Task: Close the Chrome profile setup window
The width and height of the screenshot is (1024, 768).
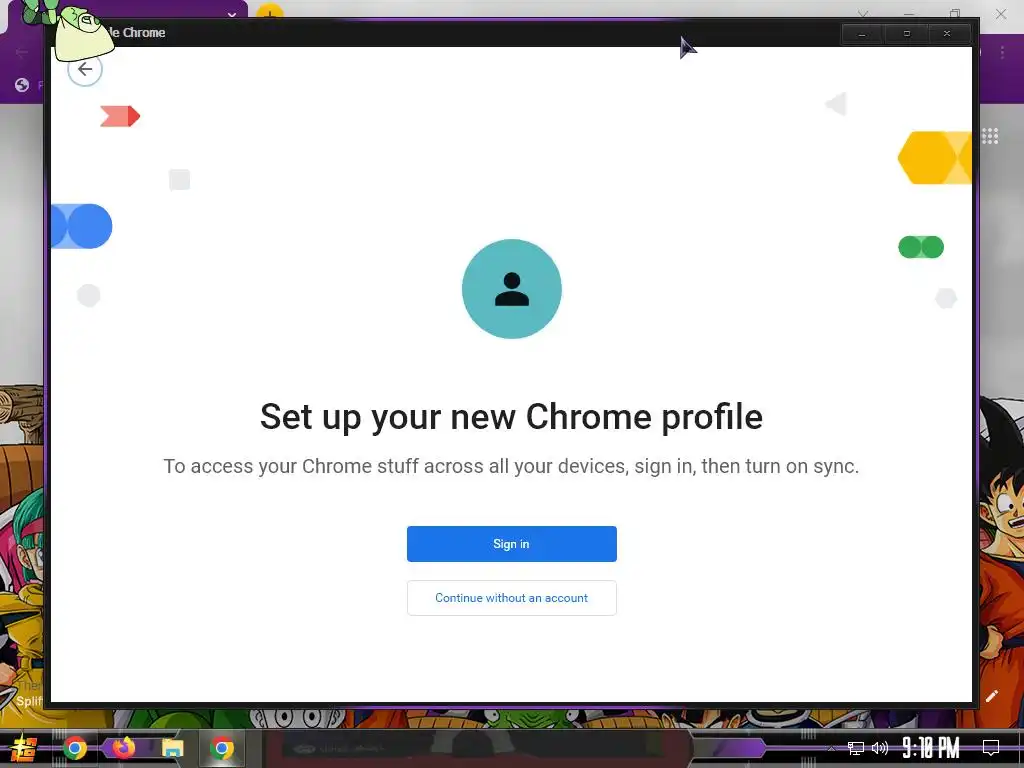Action: 947,33
